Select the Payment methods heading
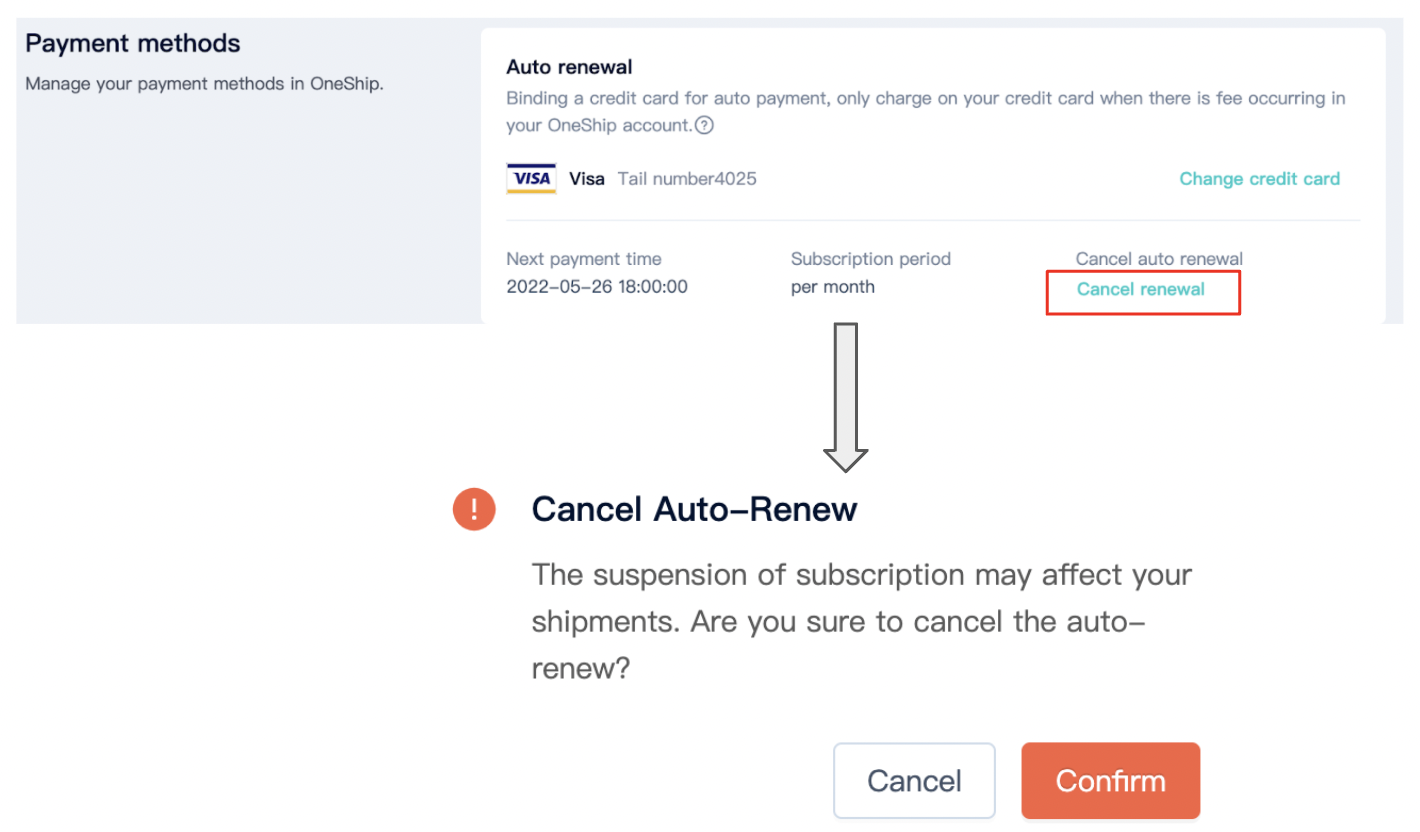 [x=133, y=44]
